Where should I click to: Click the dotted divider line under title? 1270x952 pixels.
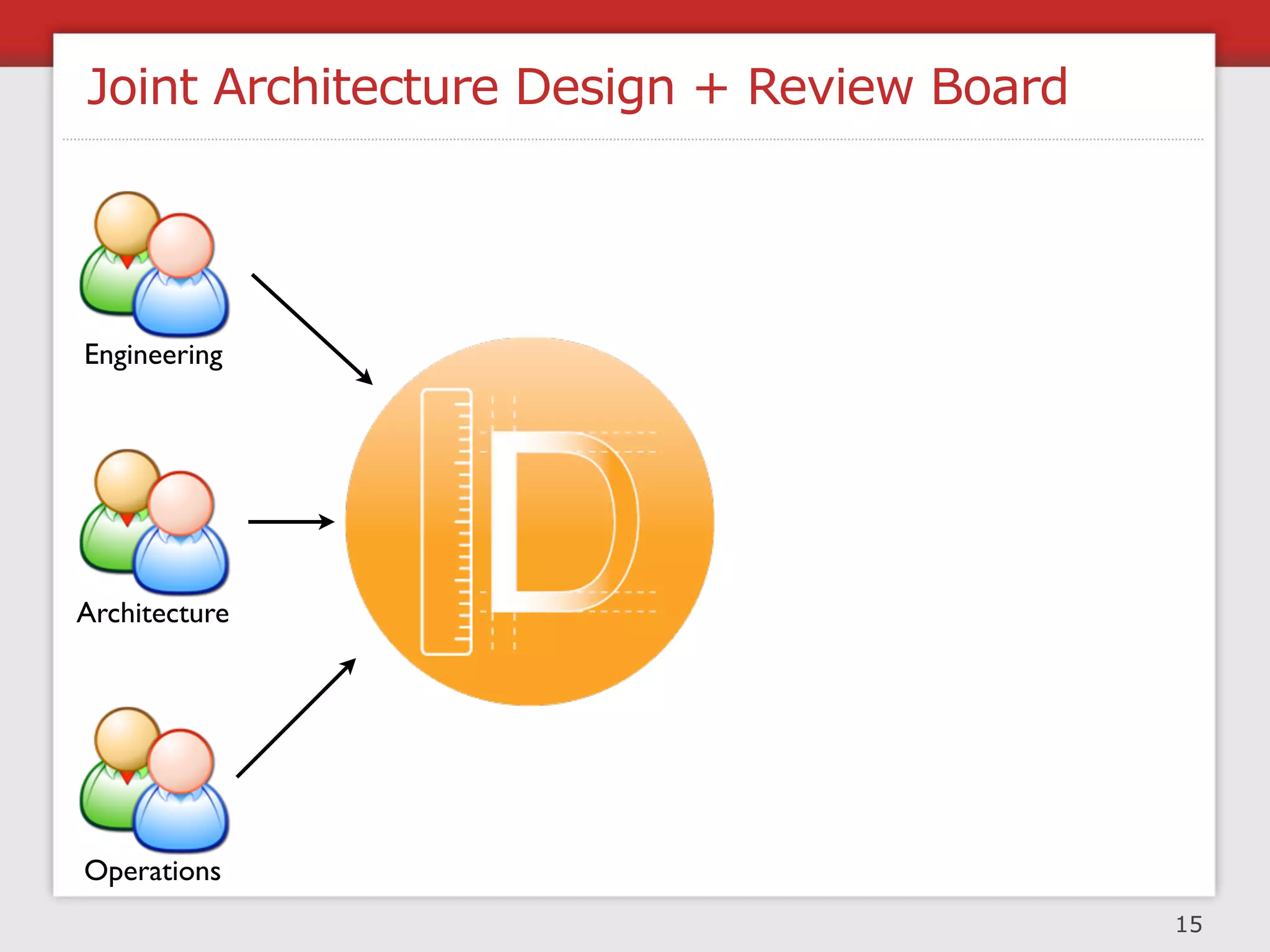click(x=633, y=140)
